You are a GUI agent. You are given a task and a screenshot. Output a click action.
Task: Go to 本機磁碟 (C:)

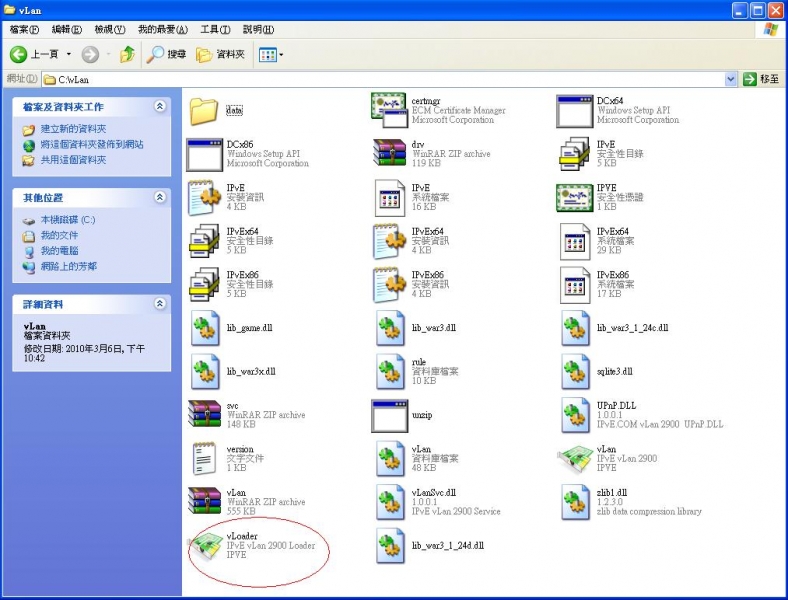click(68, 220)
